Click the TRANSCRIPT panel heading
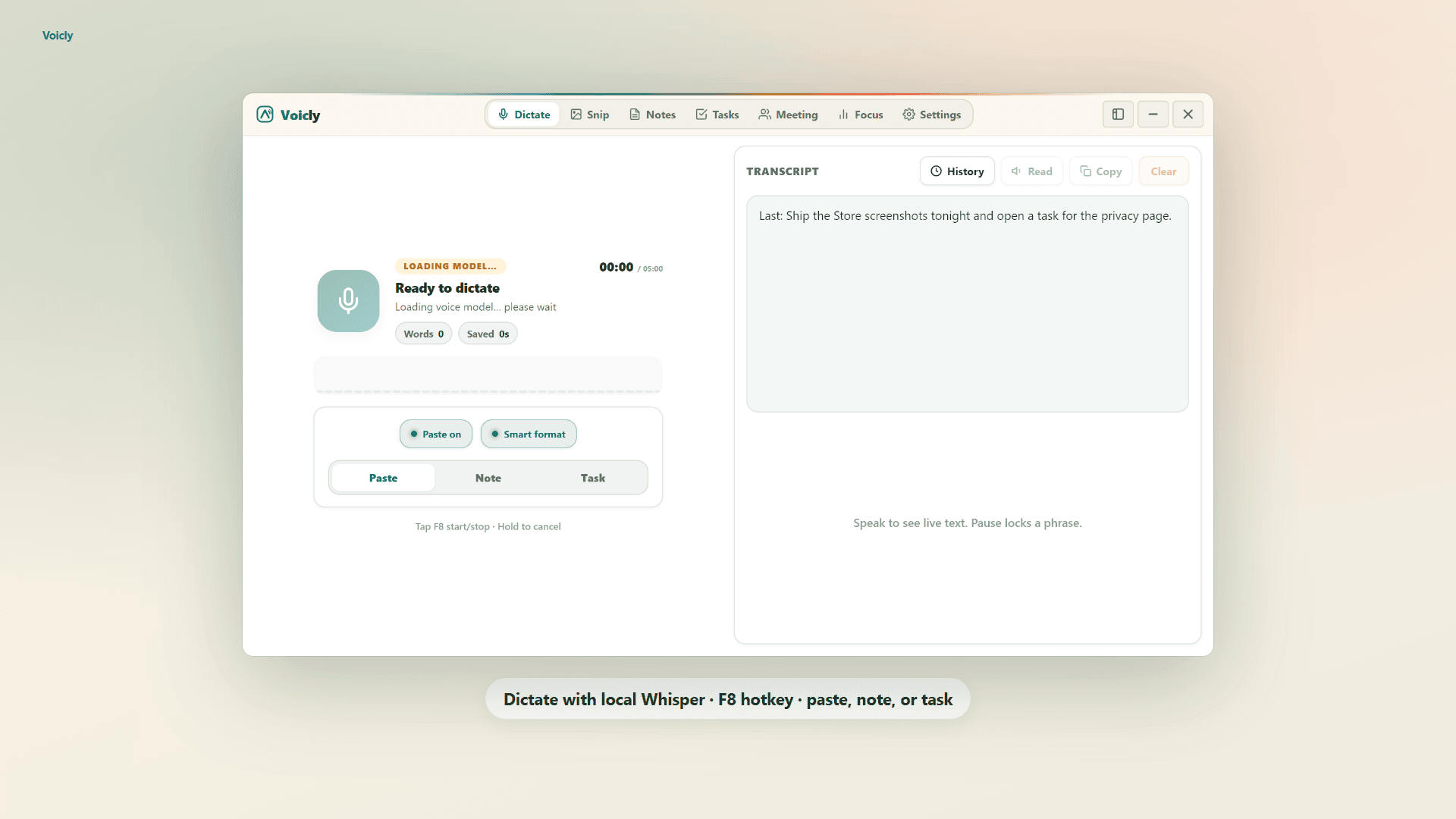This screenshot has height=819, width=1456. (783, 171)
